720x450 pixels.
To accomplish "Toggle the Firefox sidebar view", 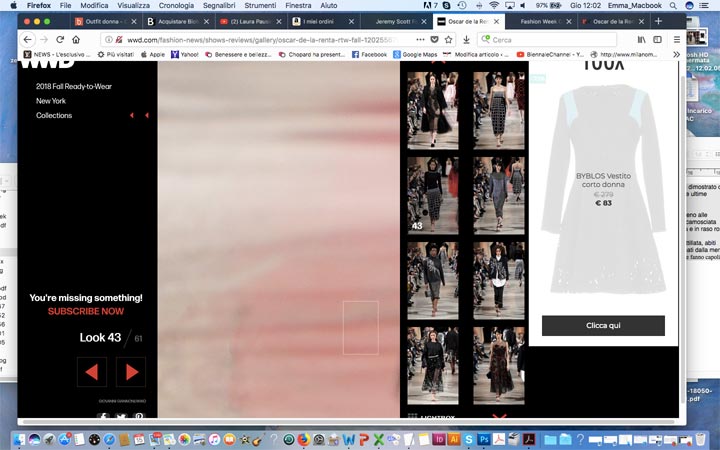I will [658, 39].
